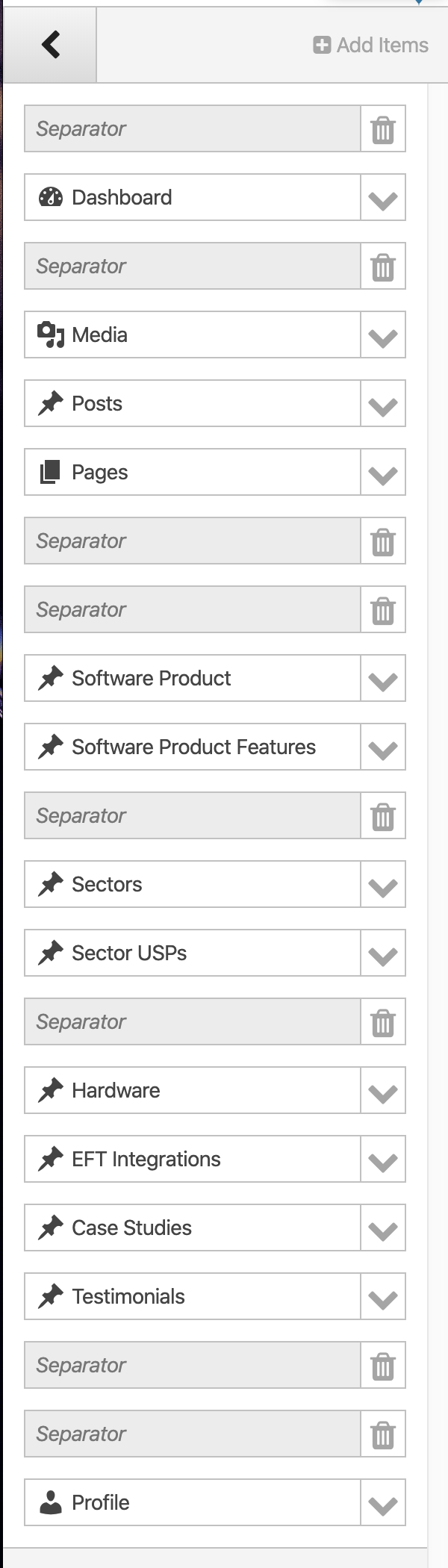Click the Media camera-music icon

pos(50,335)
